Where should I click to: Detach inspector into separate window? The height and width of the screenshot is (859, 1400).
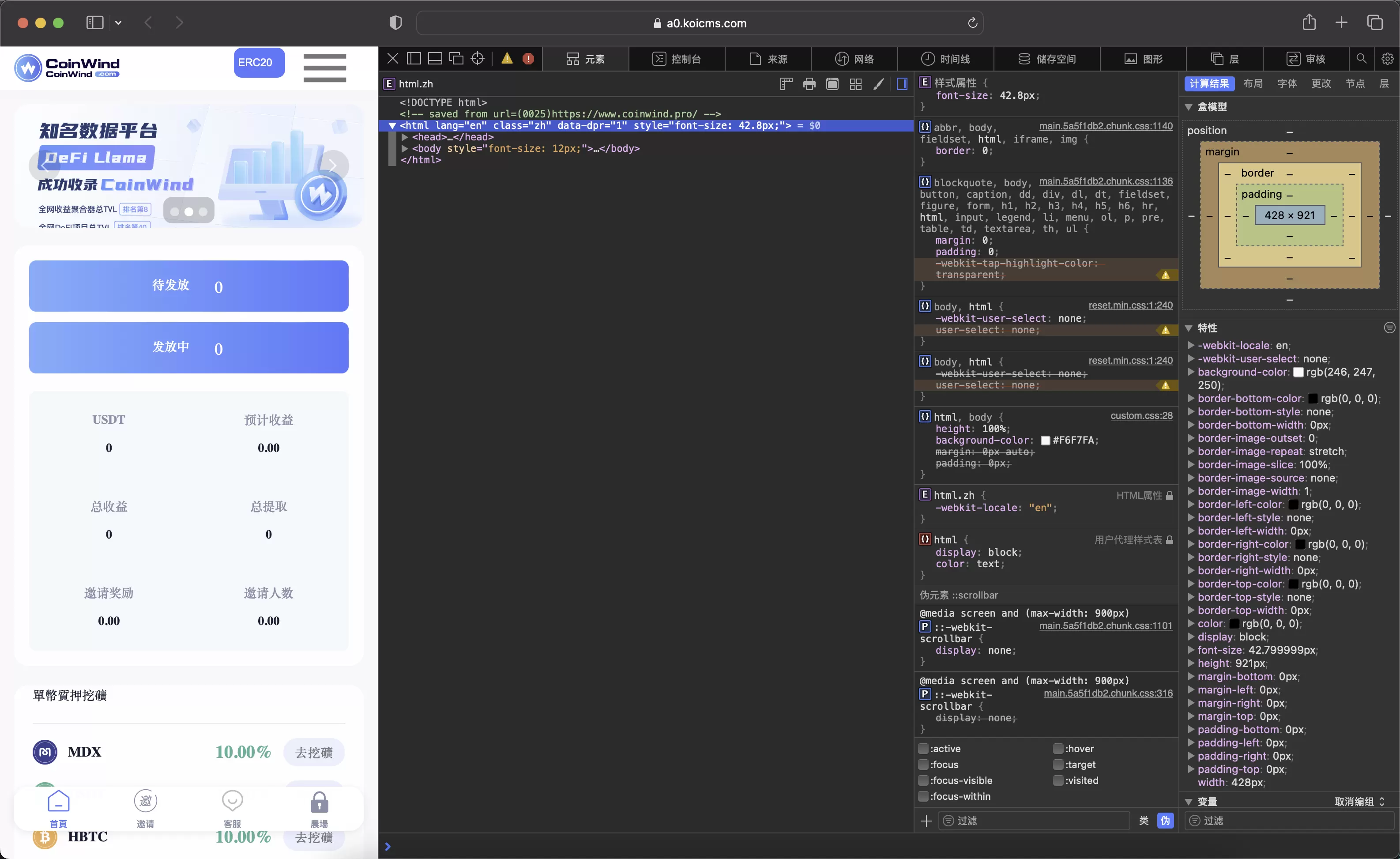point(456,59)
